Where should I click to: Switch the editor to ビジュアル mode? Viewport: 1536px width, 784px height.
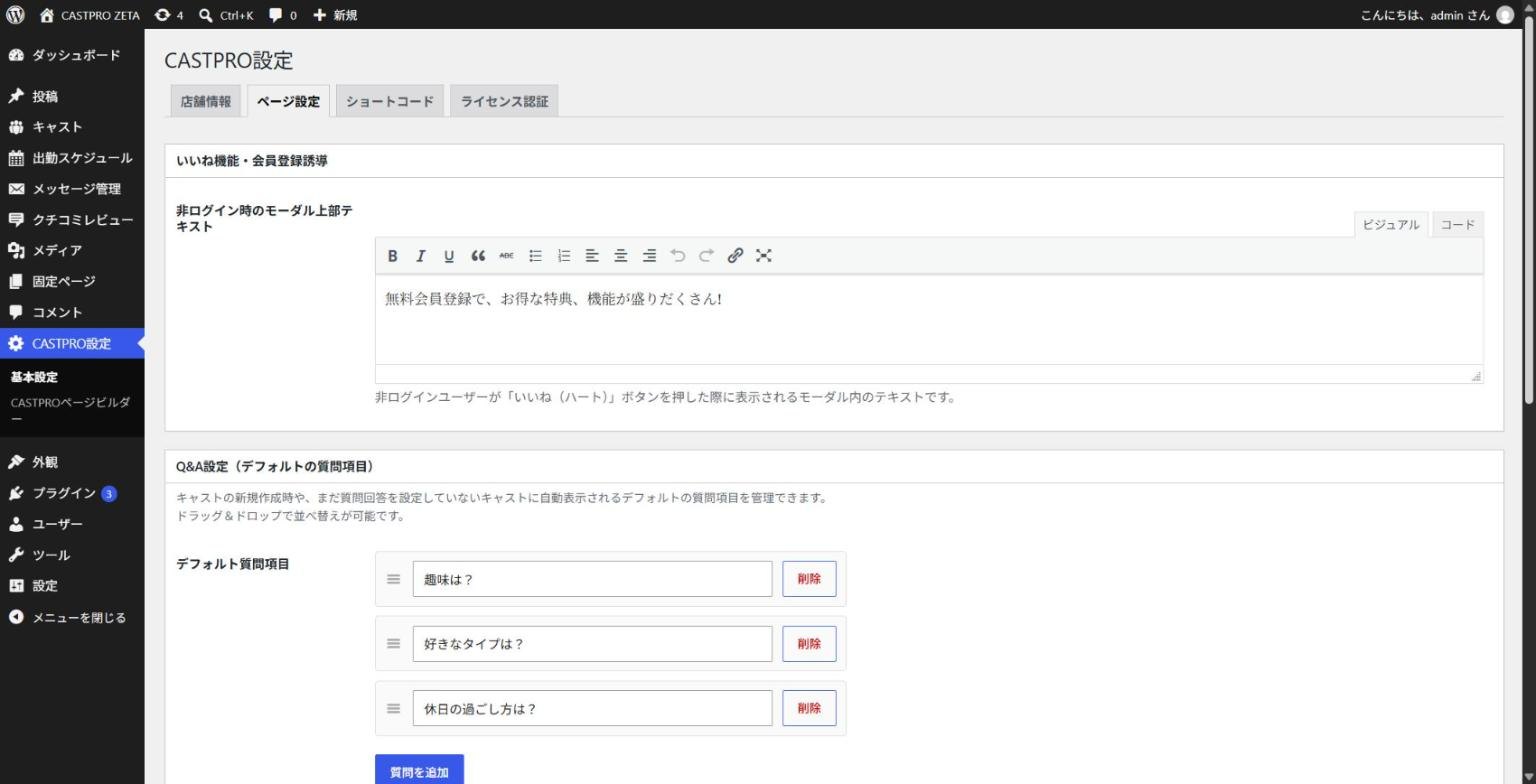click(x=1391, y=225)
